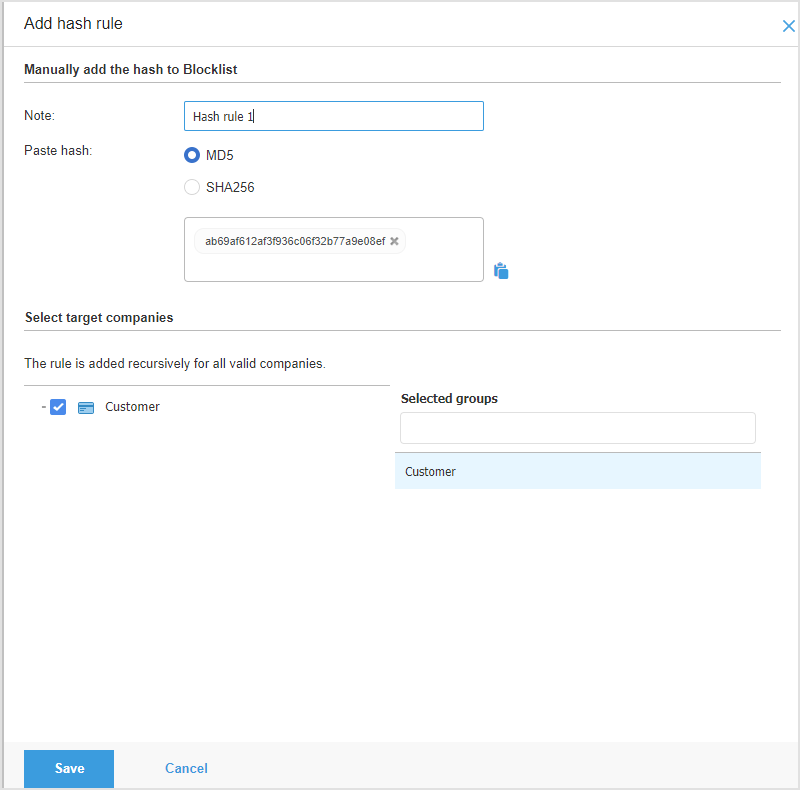
Task: Uncheck the Customer company checkbox
Action: 58,407
